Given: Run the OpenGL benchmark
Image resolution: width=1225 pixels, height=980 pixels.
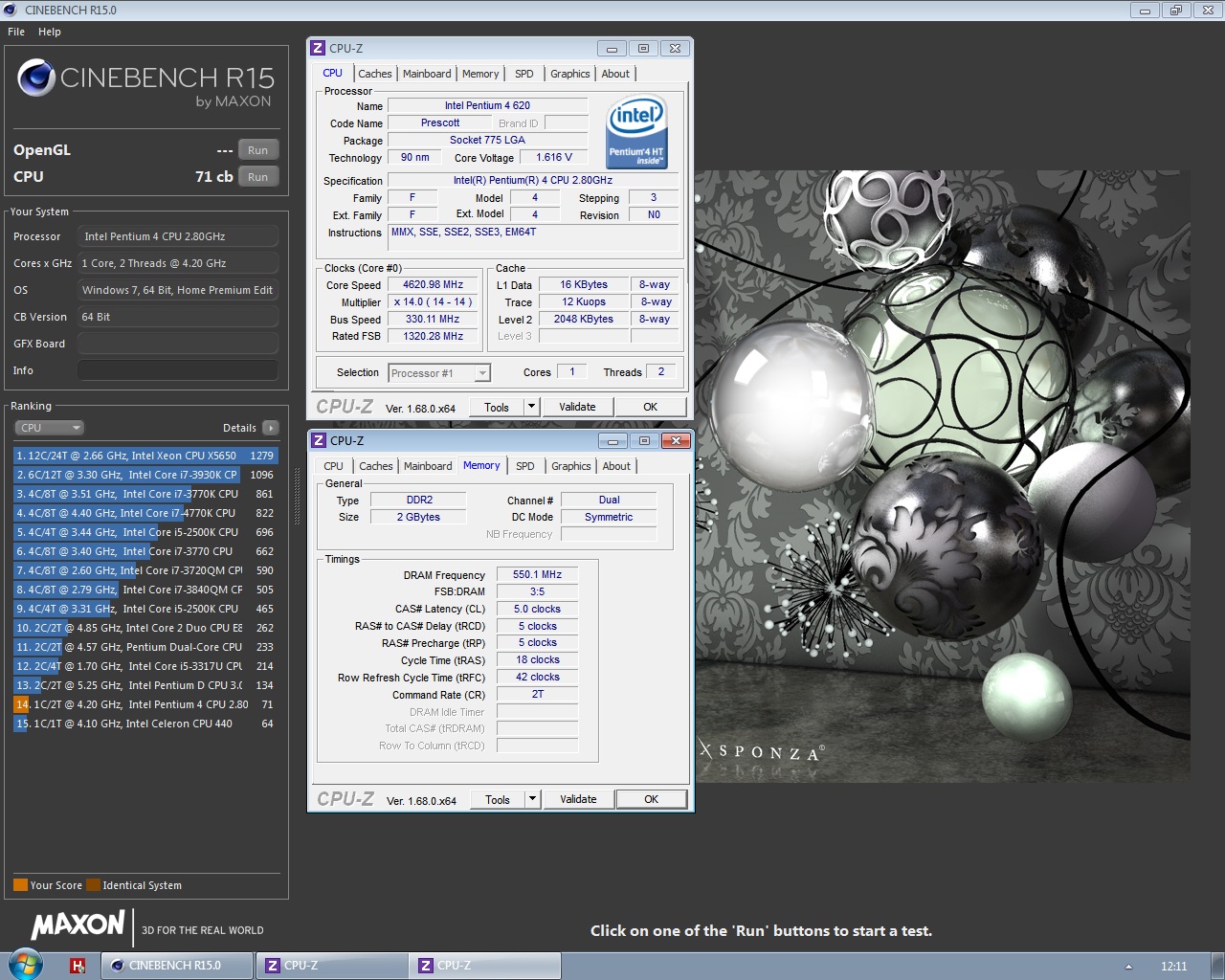Looking at the screenshot, I should coord(258,150).
